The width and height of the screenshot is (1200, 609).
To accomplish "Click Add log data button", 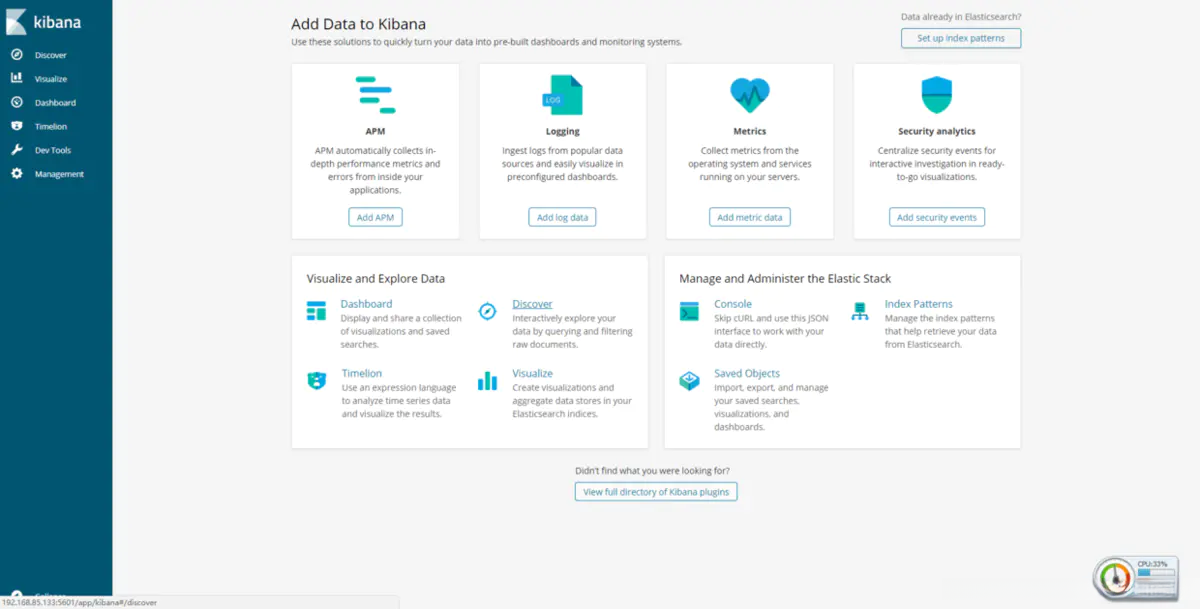I will tap(562, 217).
